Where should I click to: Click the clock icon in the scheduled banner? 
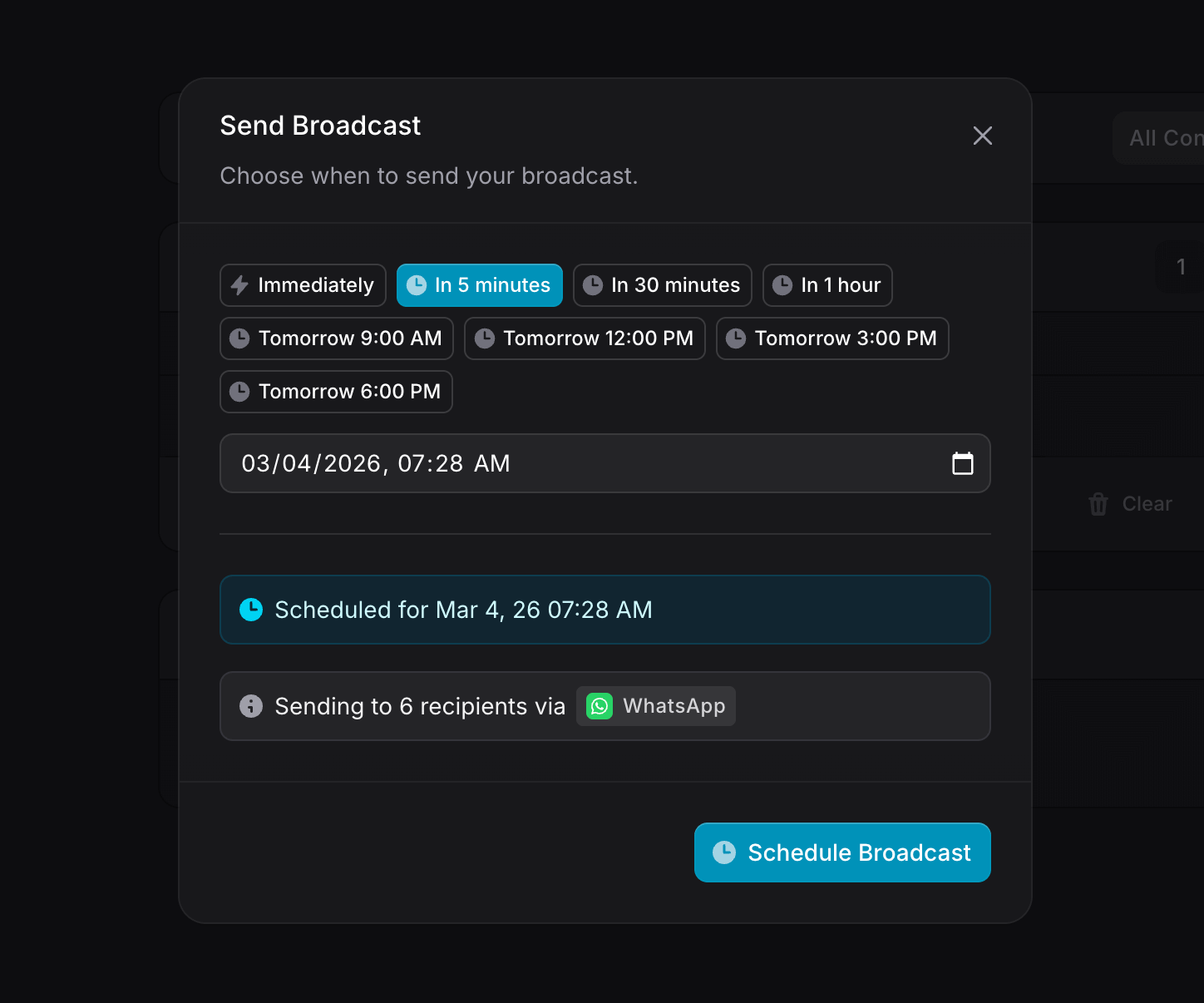(x=251, y=610)
